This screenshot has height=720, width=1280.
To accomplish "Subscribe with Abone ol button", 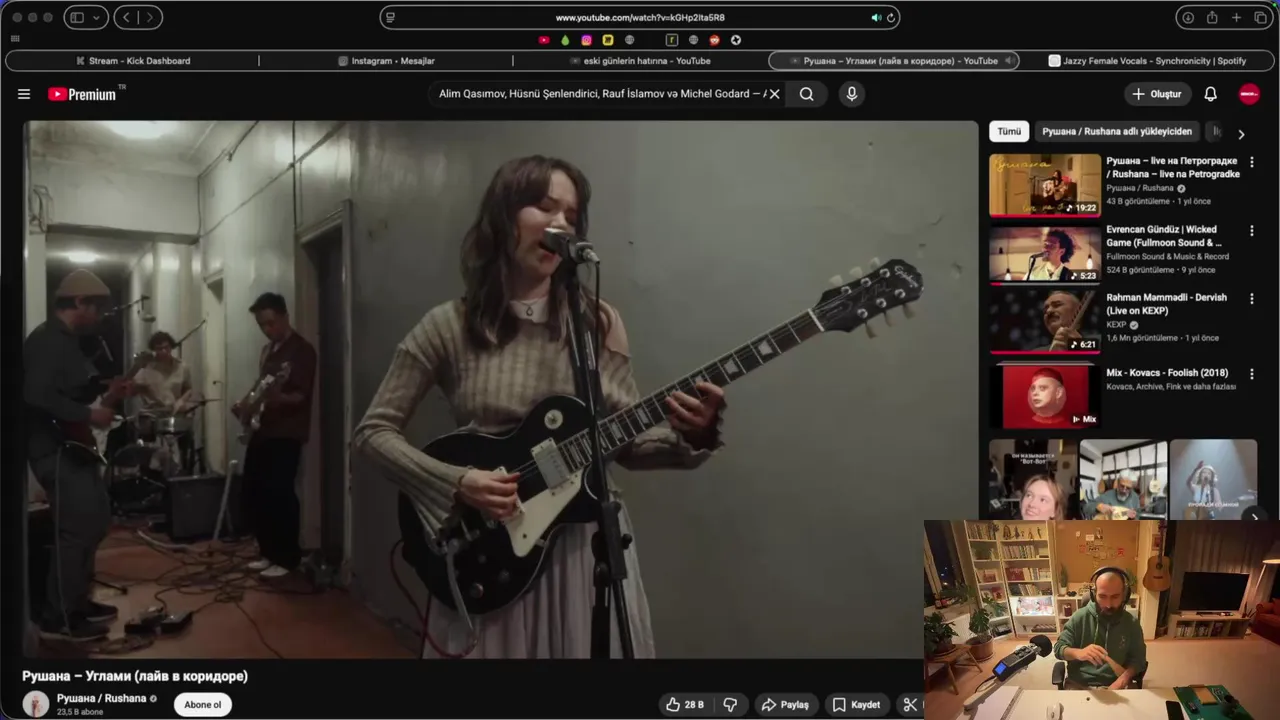I will click(x=202, y=705).
